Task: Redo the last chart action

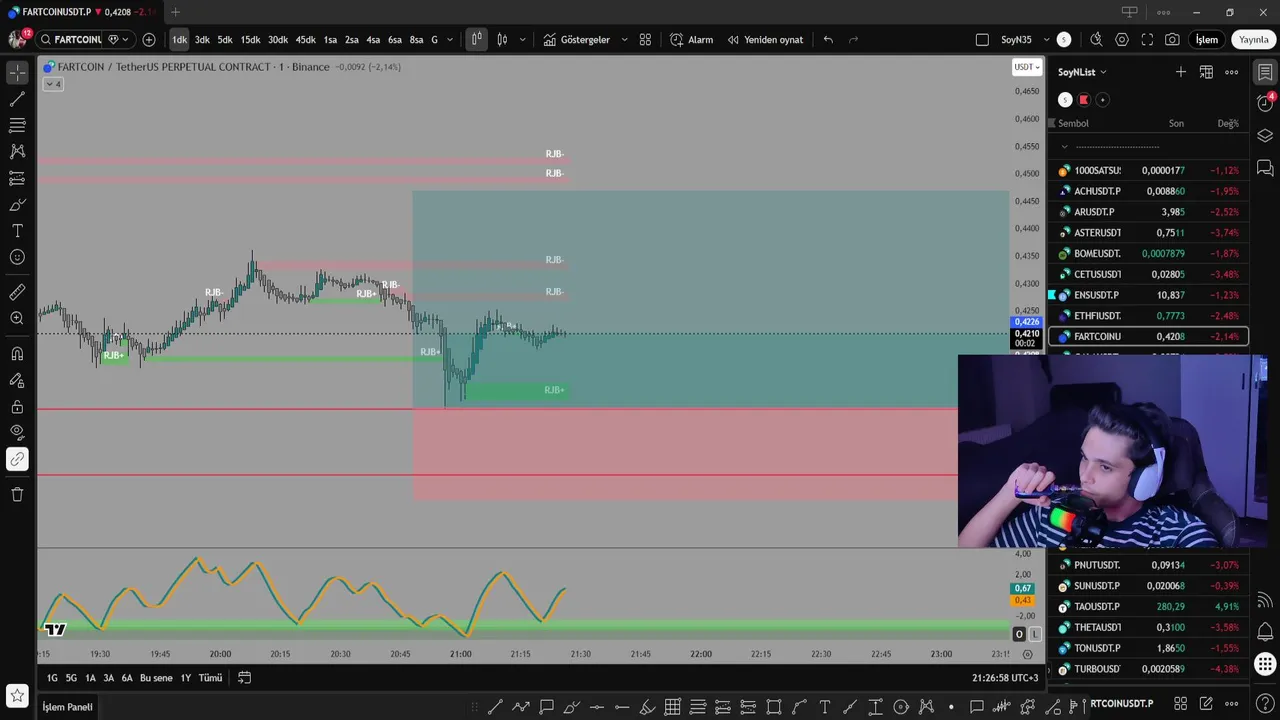Action: tap(853, 40)
